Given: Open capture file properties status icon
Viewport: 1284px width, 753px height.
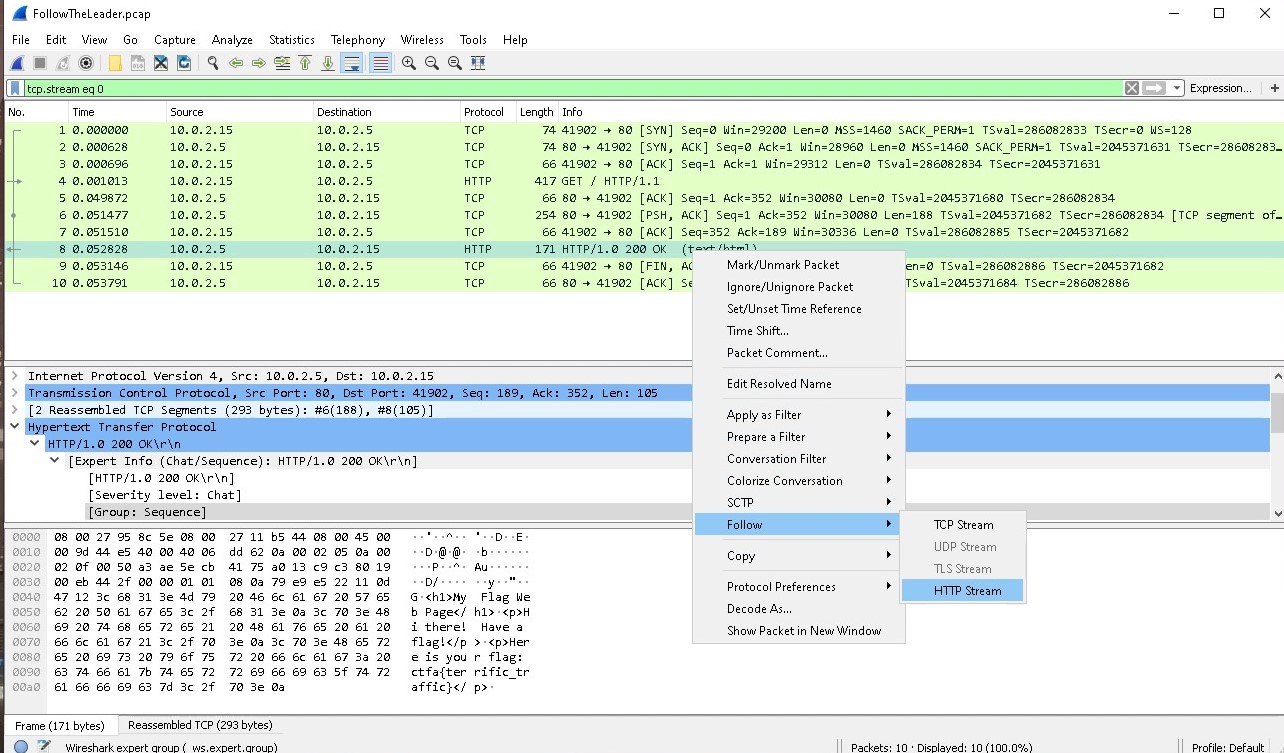Looking at the screenshot, I should point(44,746).
